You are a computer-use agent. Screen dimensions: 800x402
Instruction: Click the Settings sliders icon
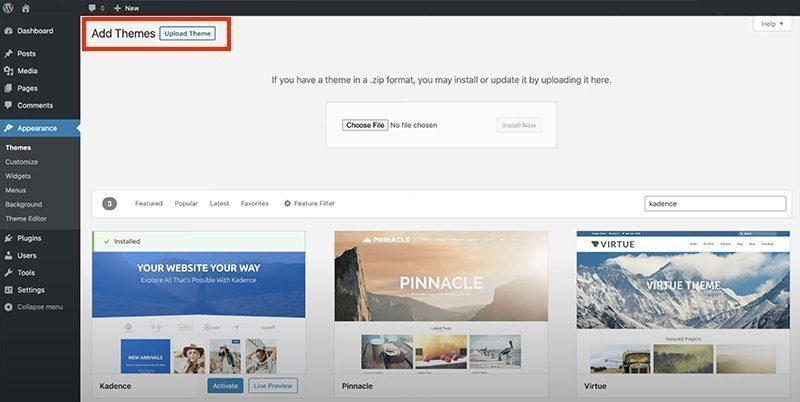(8, 290)
